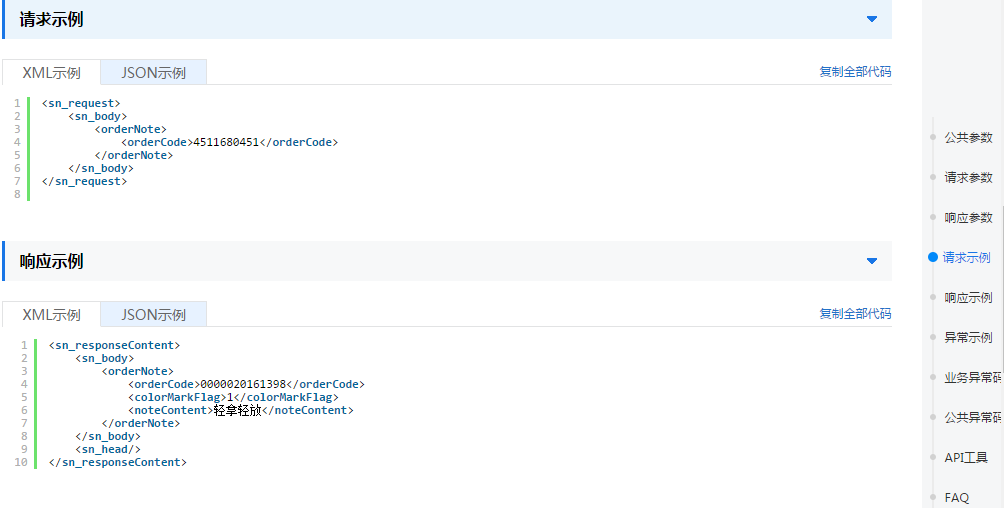Screen dimensions: 1004x508
Task: Open 公共异常码 in side navigation
Action: coord(973,418)
